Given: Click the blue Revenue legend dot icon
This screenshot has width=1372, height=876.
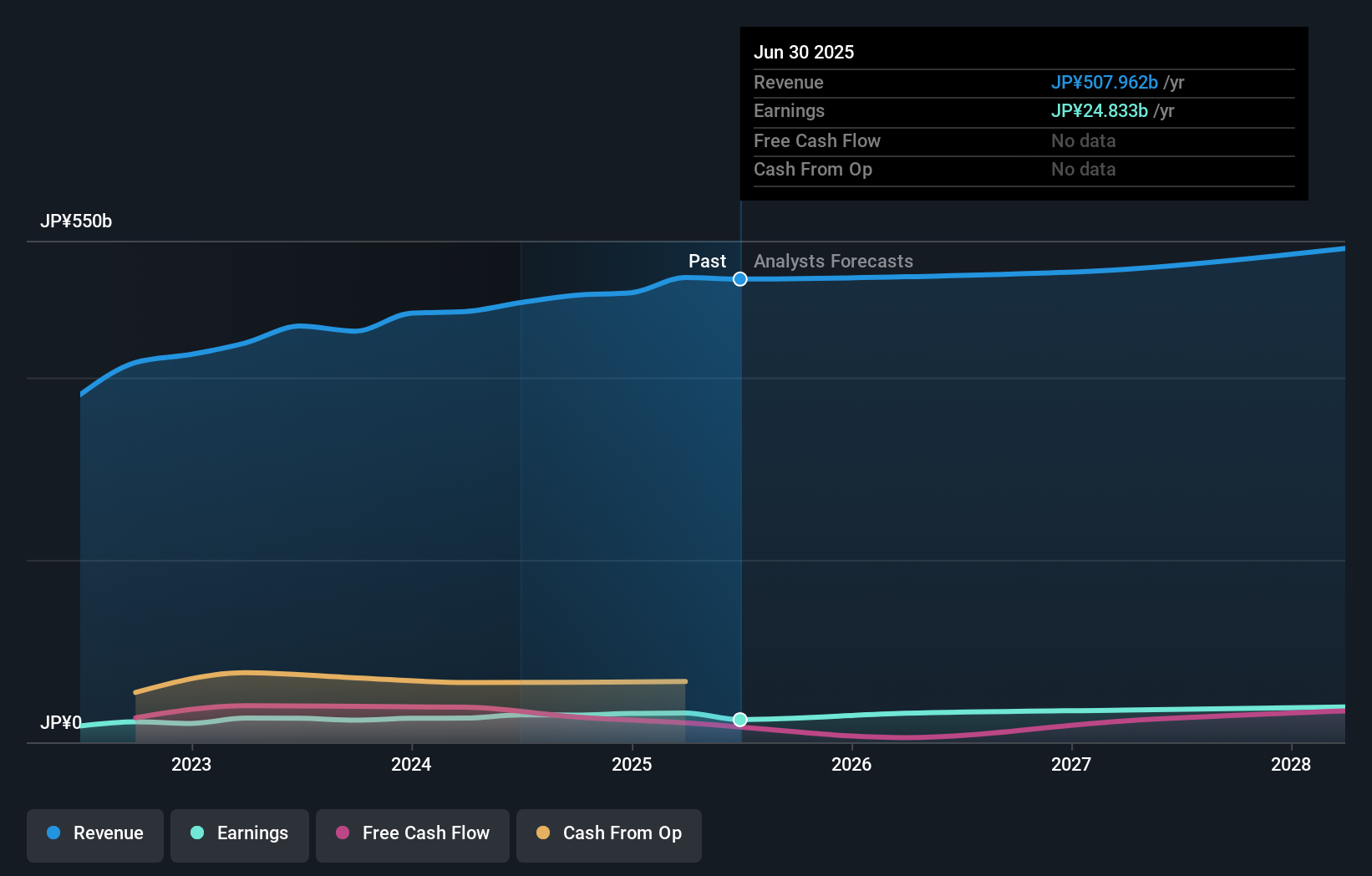Looking at the screenshot, I should coord(53,834).
